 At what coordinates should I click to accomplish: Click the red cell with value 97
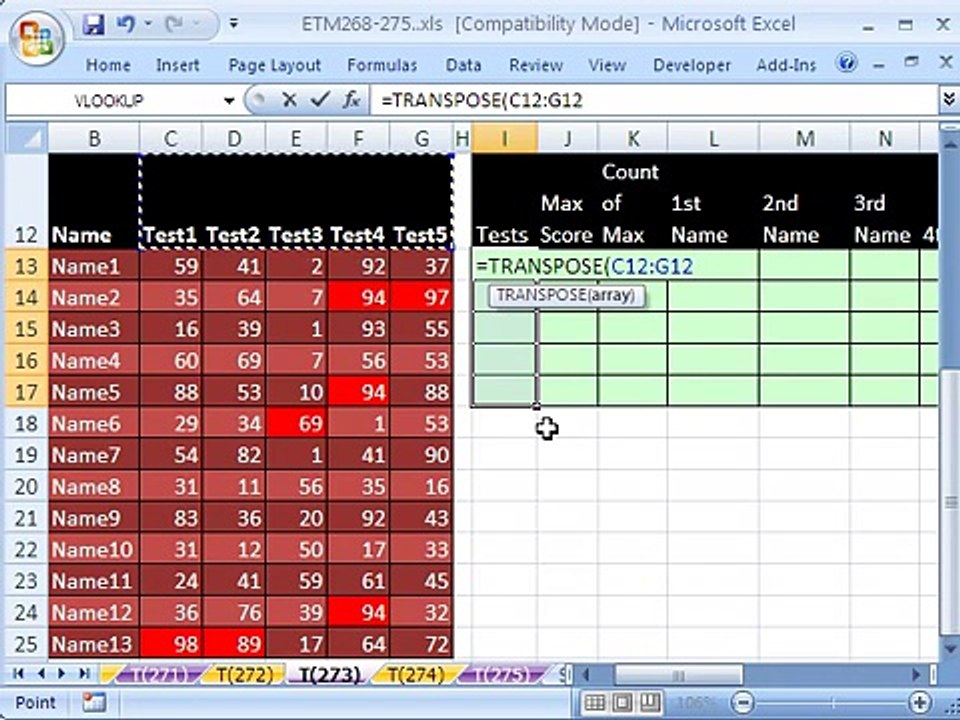click(422, 298)
